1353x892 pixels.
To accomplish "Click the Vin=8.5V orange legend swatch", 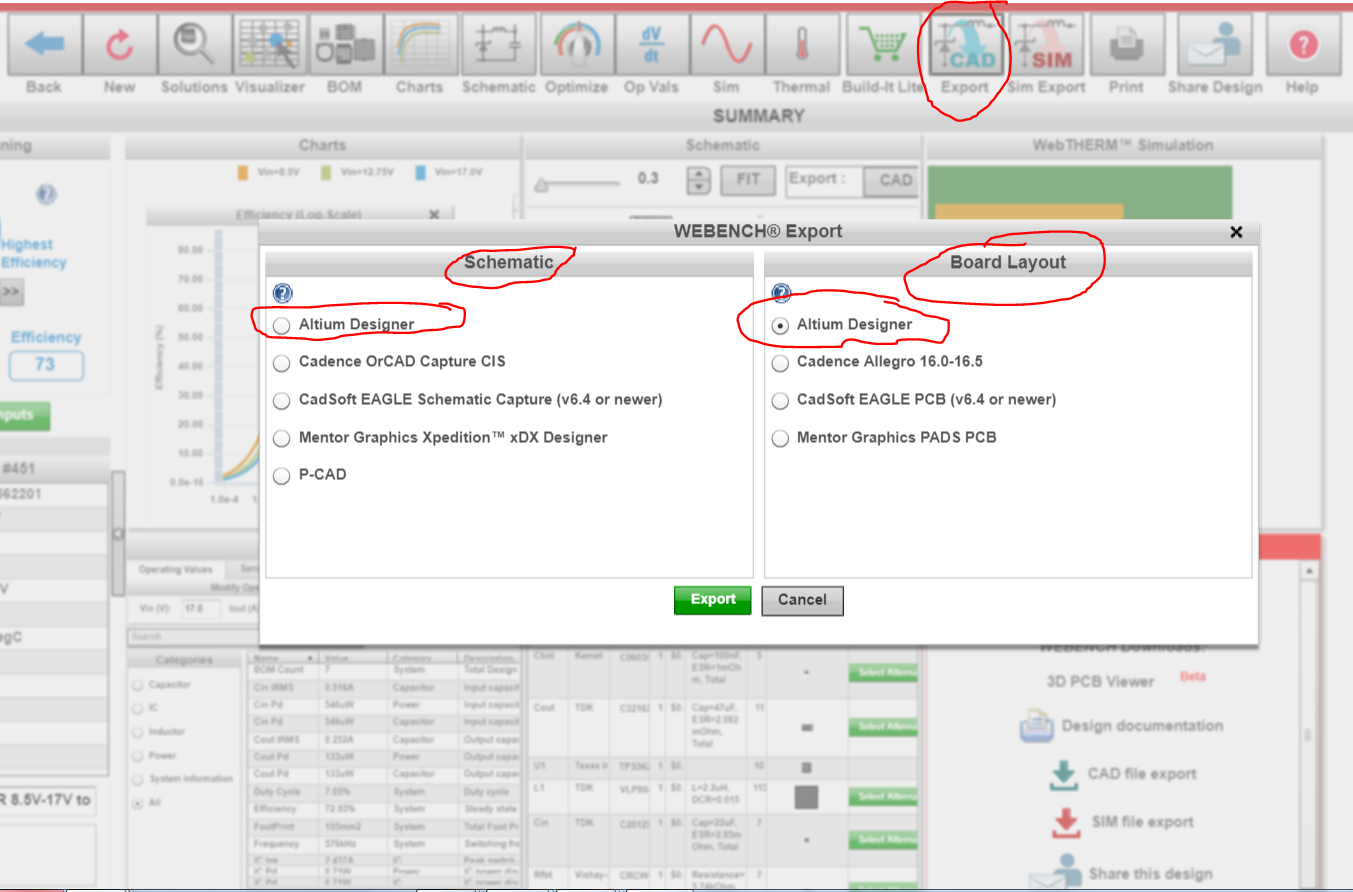I will [242, 172].
